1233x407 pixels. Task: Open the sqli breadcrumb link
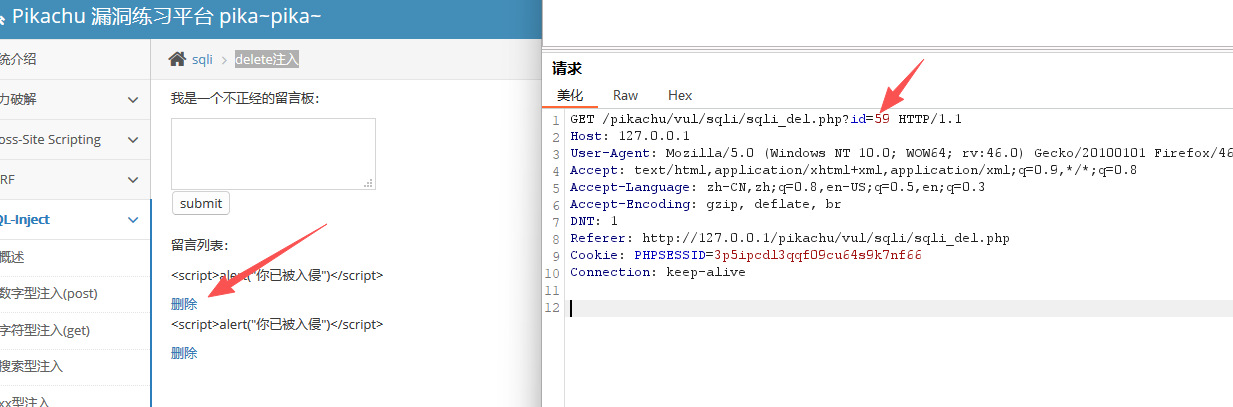202,60
